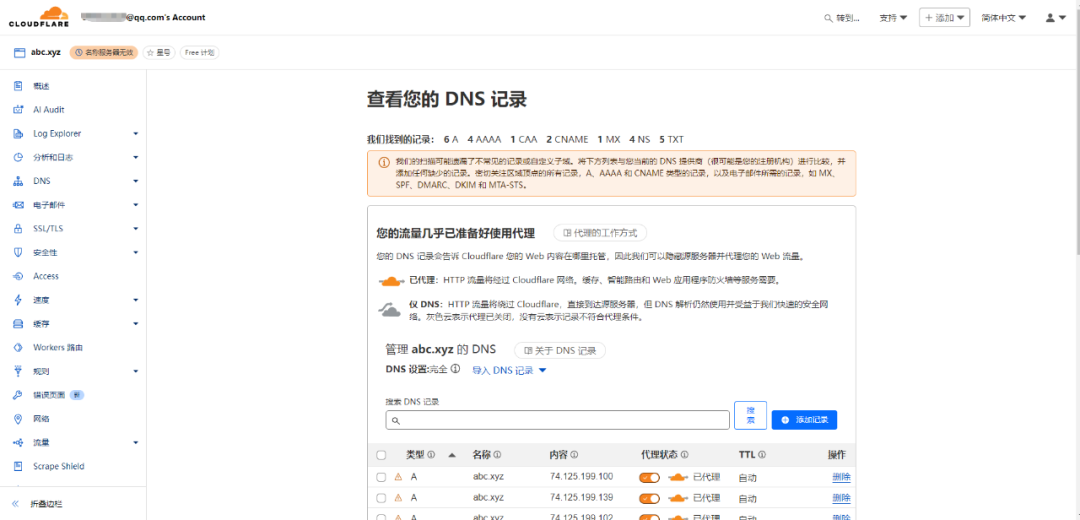Click the info icon next to 代理状态
Image resolution: width=1080 pixels, height=520 pixels.
(x=685, y=455)
